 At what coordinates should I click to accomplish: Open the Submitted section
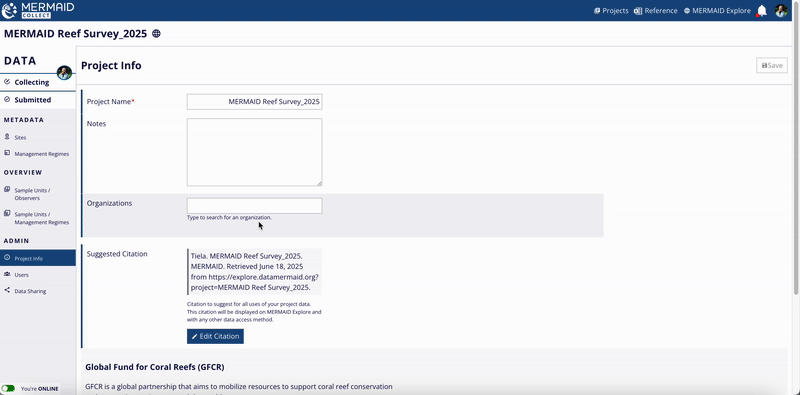click(38, 100)
